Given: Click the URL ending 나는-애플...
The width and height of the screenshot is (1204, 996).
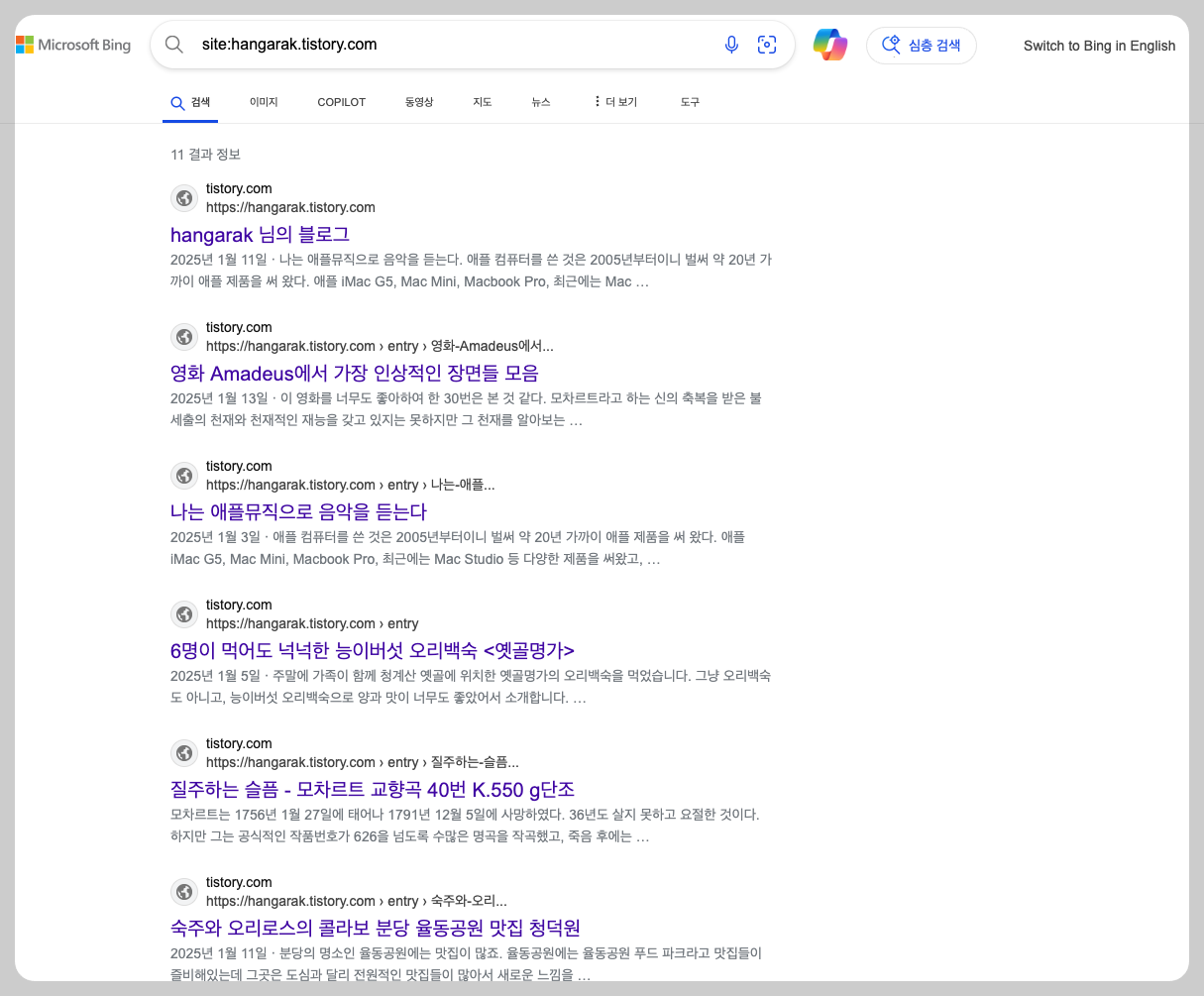Looking at the screenshot, I should [x=351, y=486].
